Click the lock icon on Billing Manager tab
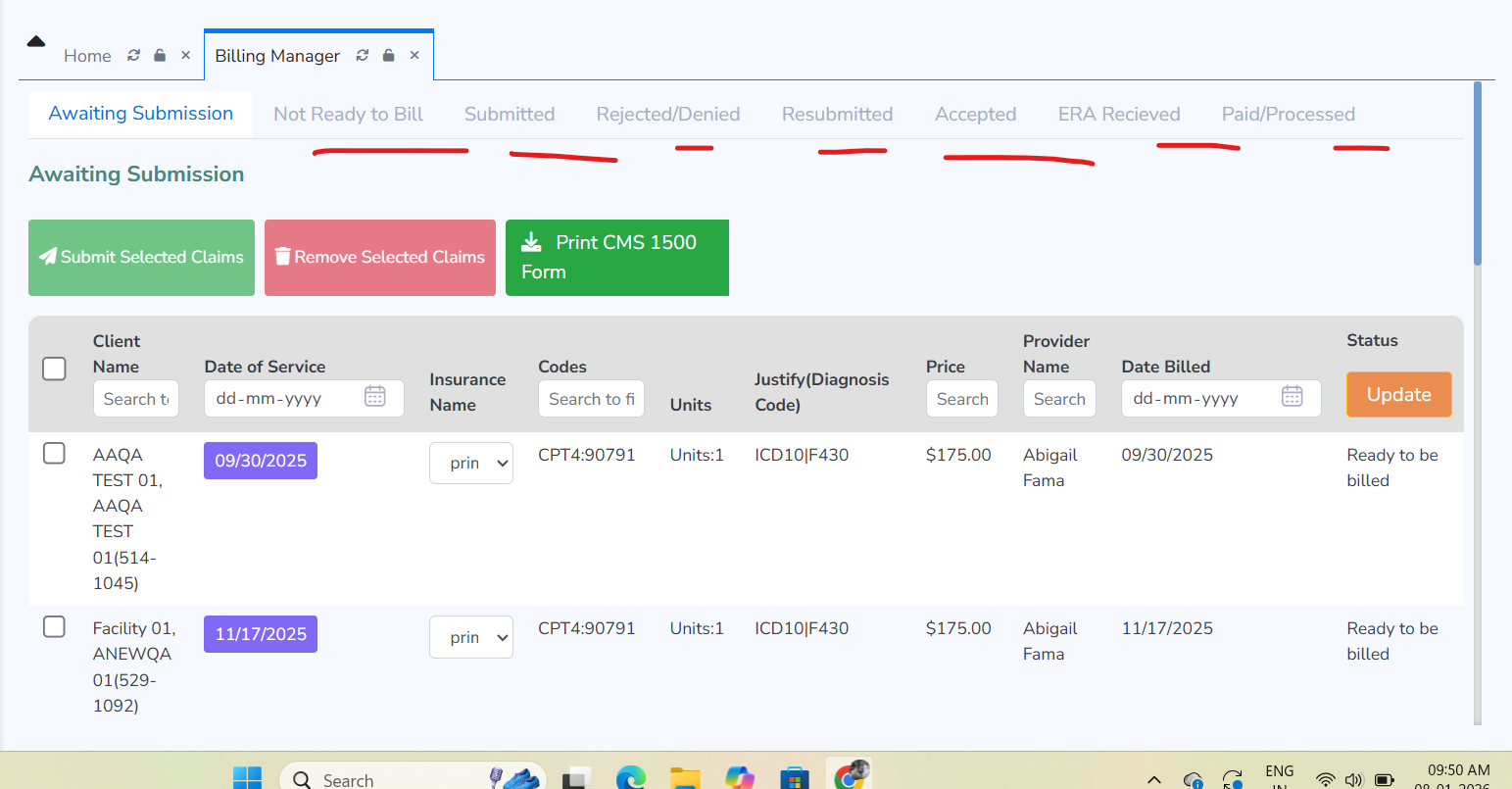This screenshot has height=789, width=1512. [389, 56]
